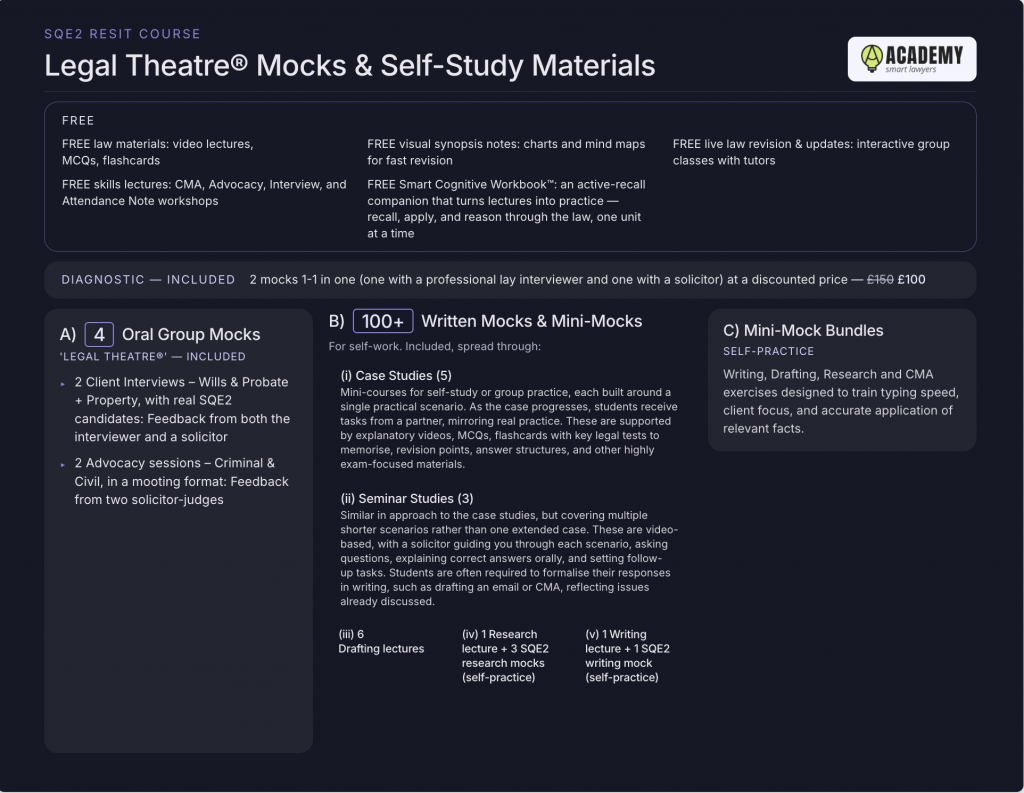Click the struck-through £150 price
The image size is (1024, 793).
point(880,280)
